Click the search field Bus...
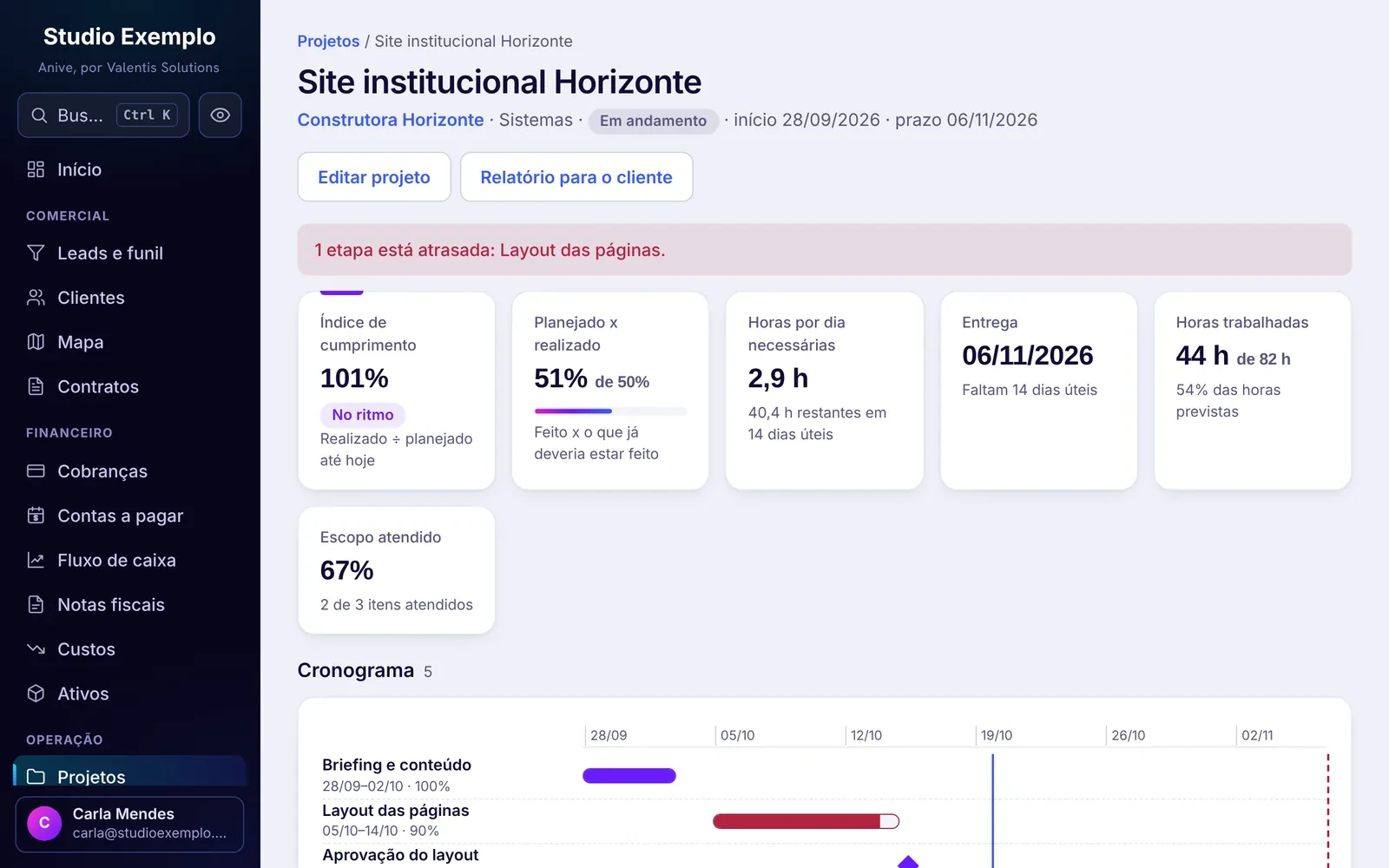This screenshot has height=868, width=1389. tap(103, 115)
